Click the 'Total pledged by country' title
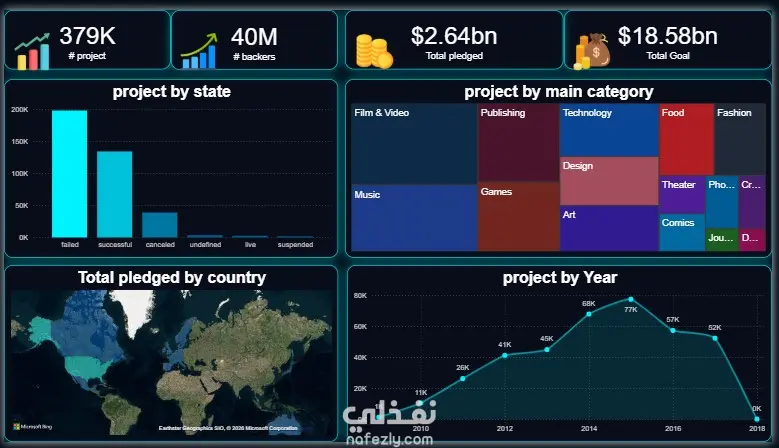This screenshot has width=779, height=448. pyautogui.click(x=171, y=277)
